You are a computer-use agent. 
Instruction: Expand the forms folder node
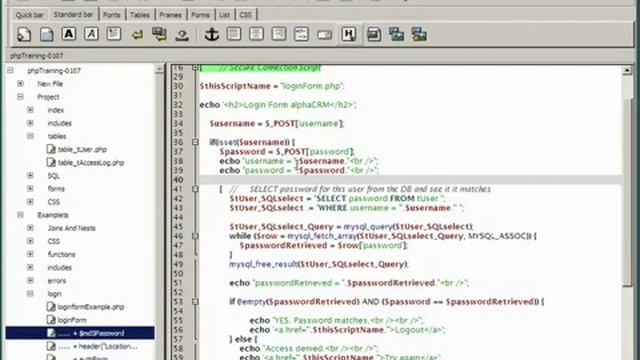click(x=30, y=189)
